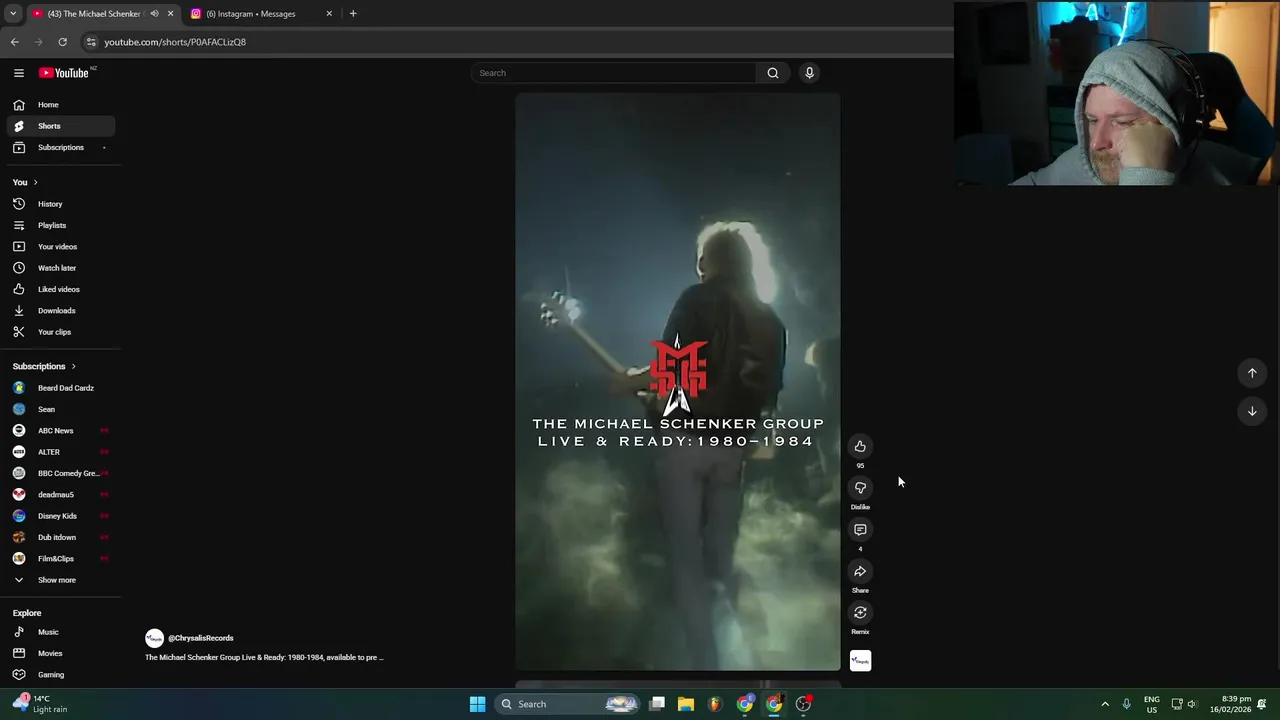This screenshot has width=1280, height=720.
Task: Open the Windows Start menu
Action: [477, 704]
